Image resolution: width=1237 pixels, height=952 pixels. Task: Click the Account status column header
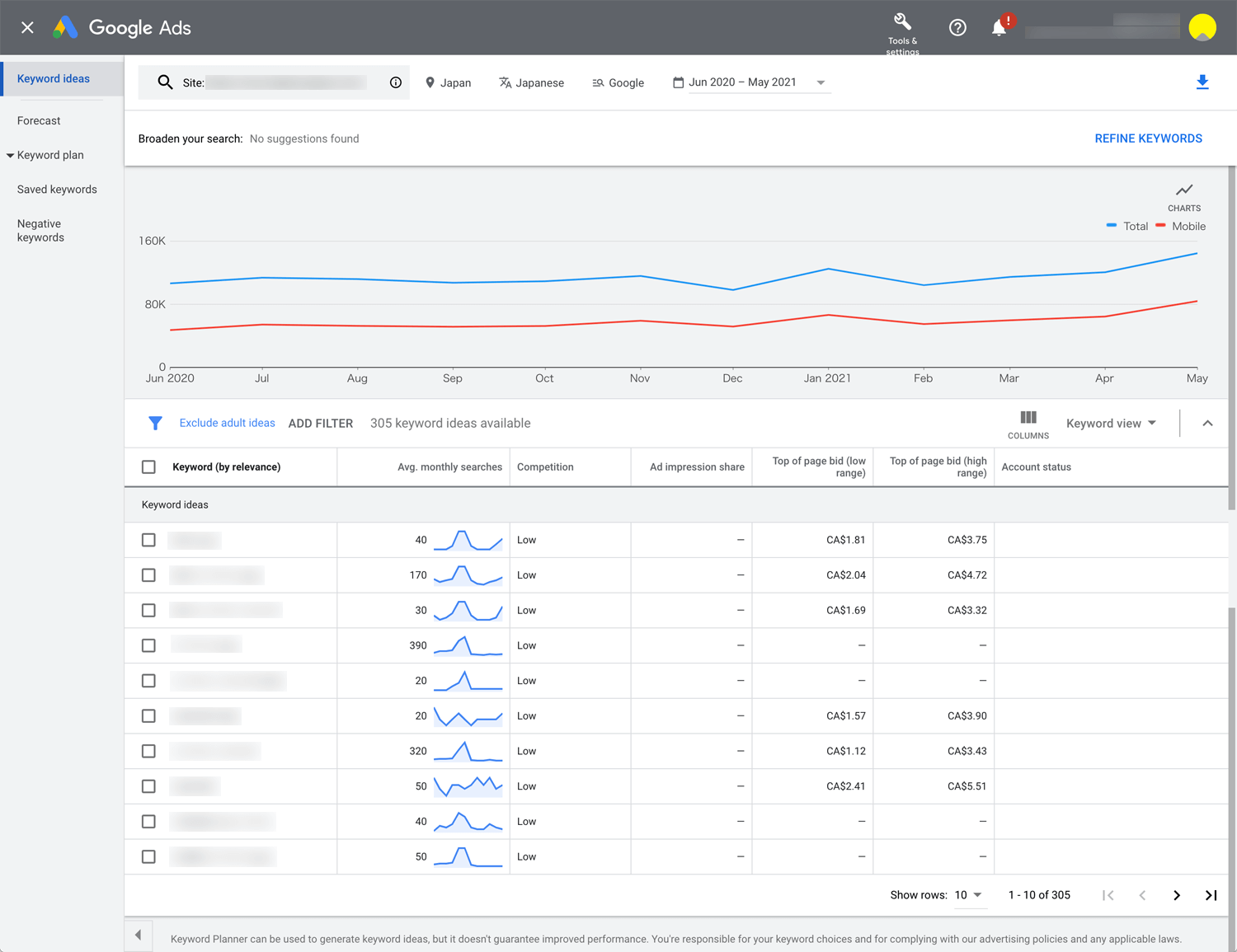pyautogui.click(x=1036, y=467)
